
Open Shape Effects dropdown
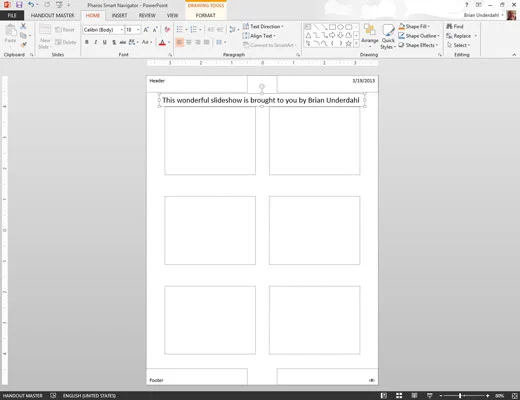coord(418,45)
